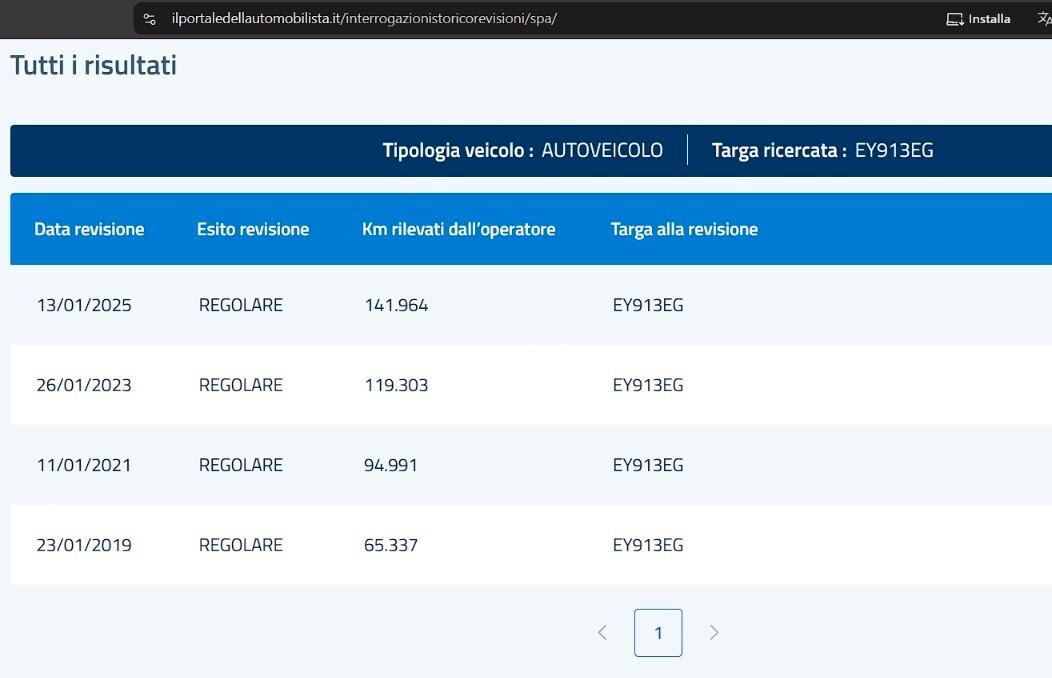Image resolution: width=1052 pixels, height=678 pixels.
Task: Click the date 26/01/2023
Action: click(x=84, y=385)
